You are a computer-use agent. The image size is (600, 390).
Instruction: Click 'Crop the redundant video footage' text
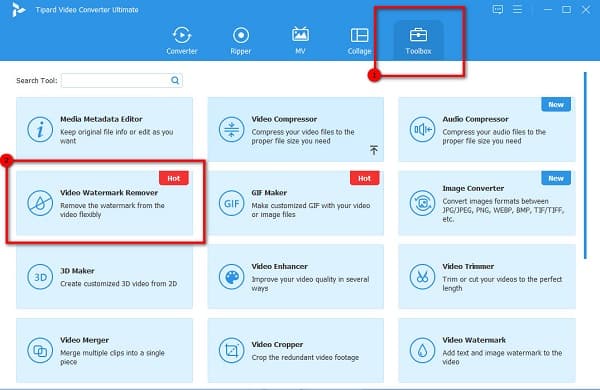[305, 357]
